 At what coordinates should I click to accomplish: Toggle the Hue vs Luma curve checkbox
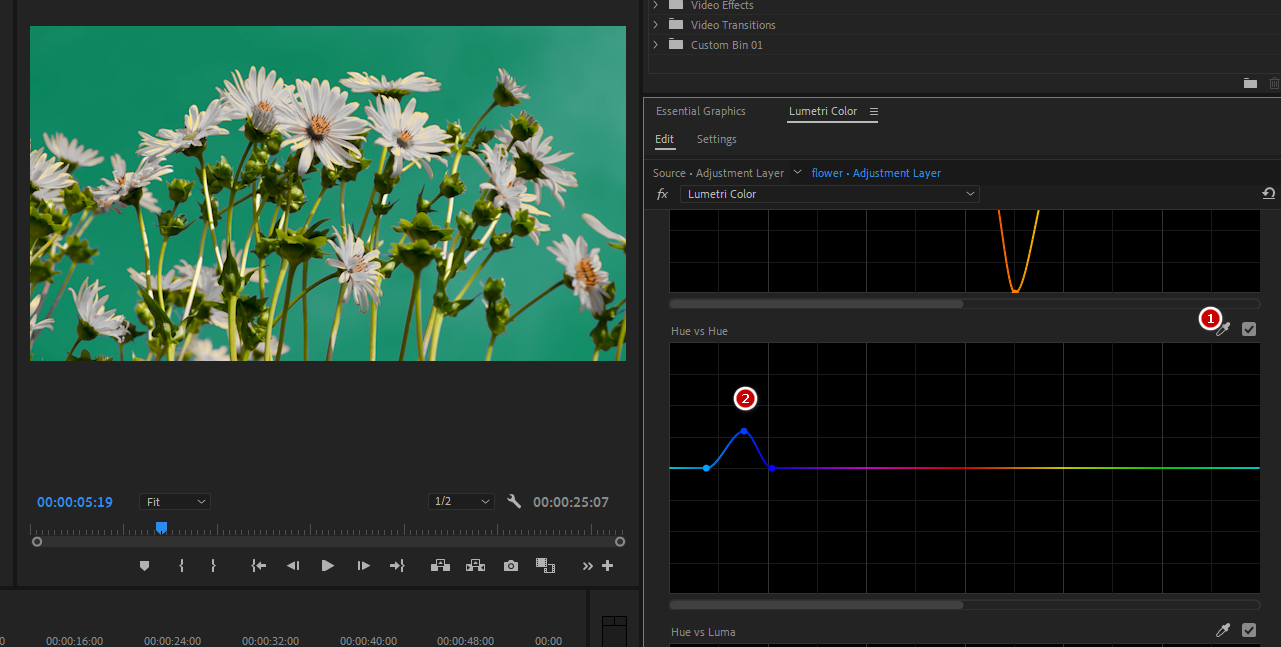point(1249,630)
